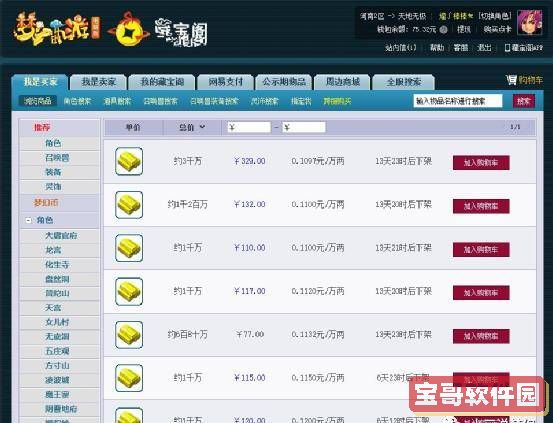
Task: Add the ¥117.00 listing to cart
Action: click(x=481, y=293)
